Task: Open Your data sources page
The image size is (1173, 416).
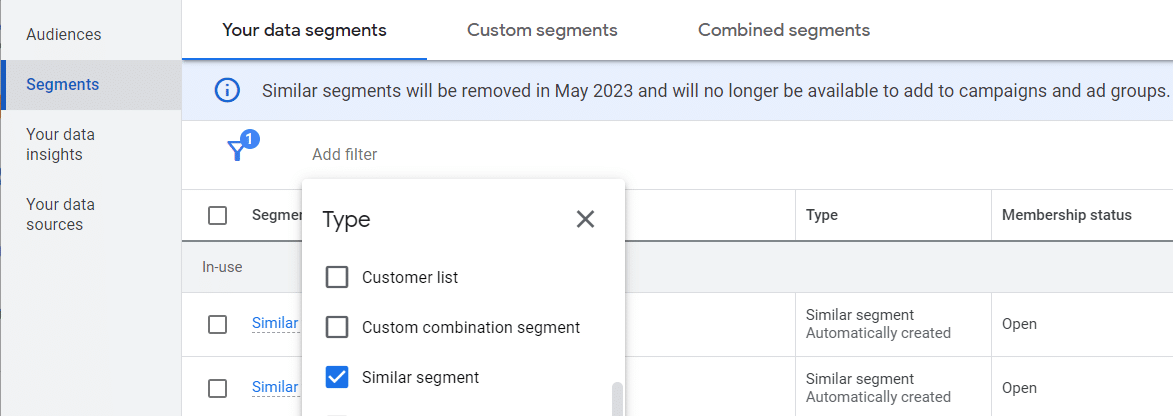Action: tap(61, 214)
